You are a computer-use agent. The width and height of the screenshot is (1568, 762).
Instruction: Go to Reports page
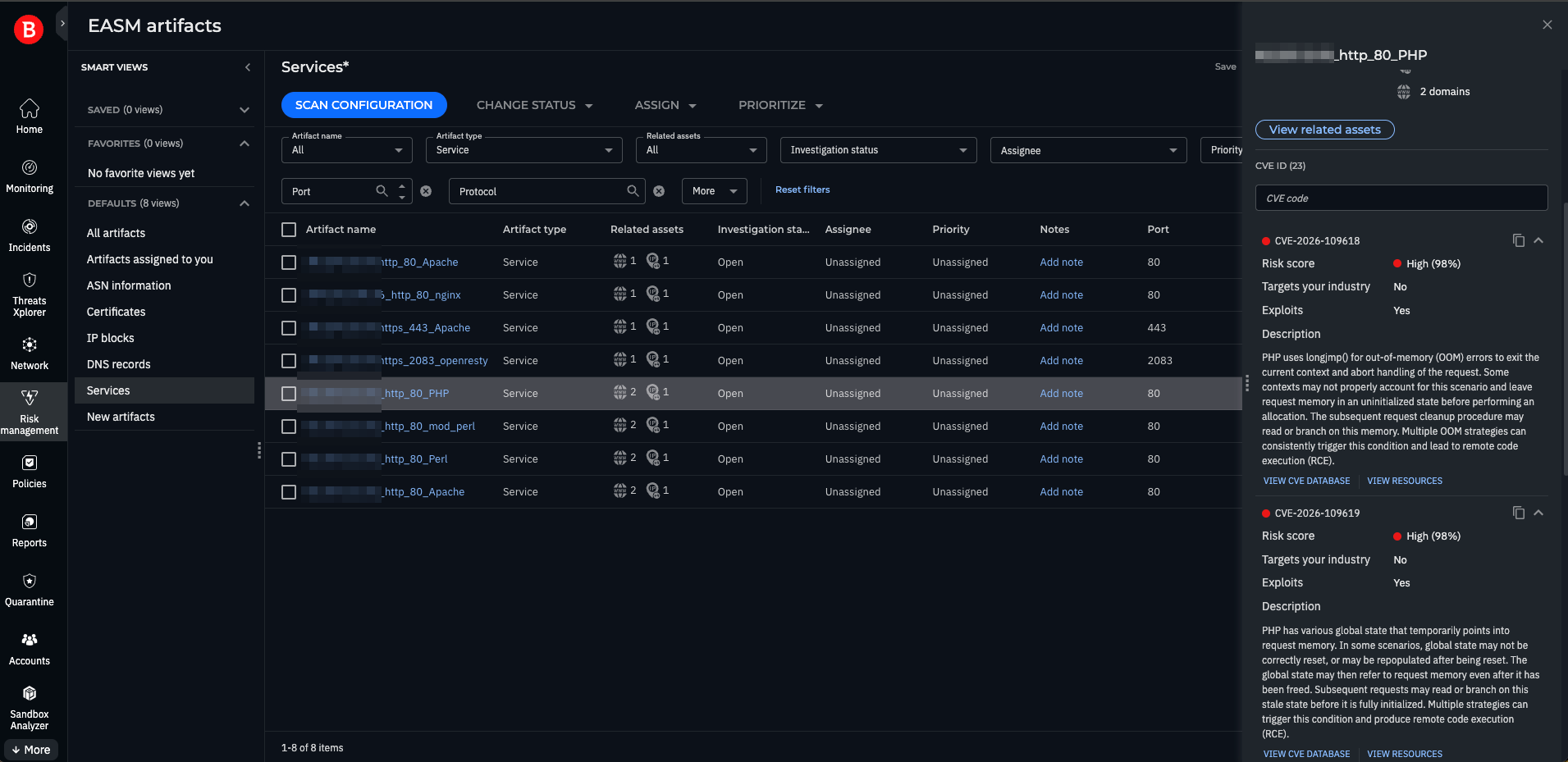pyautogui.click(x=30, y=531)
